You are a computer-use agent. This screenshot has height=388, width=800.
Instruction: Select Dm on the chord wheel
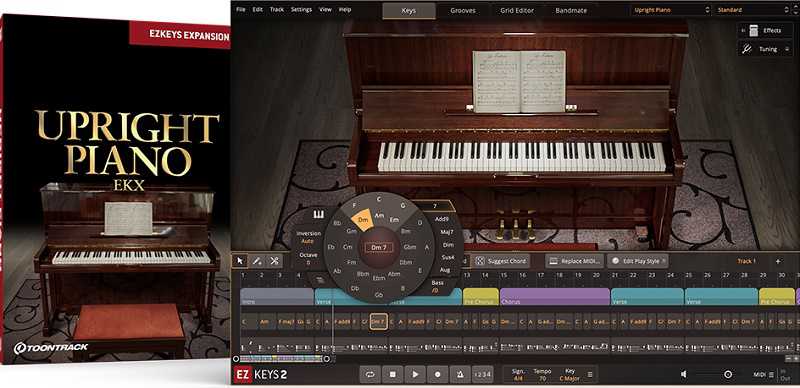click(x=363, y=219)
